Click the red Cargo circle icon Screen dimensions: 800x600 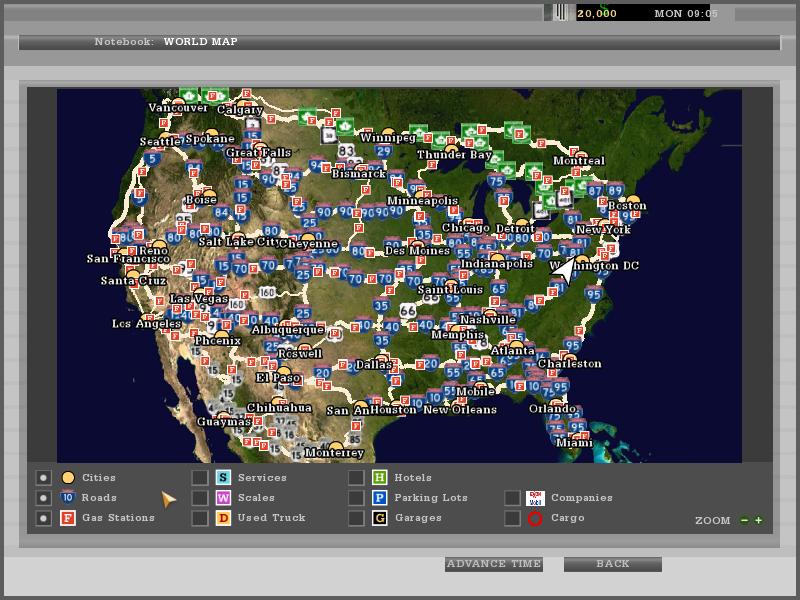[535, 518]
